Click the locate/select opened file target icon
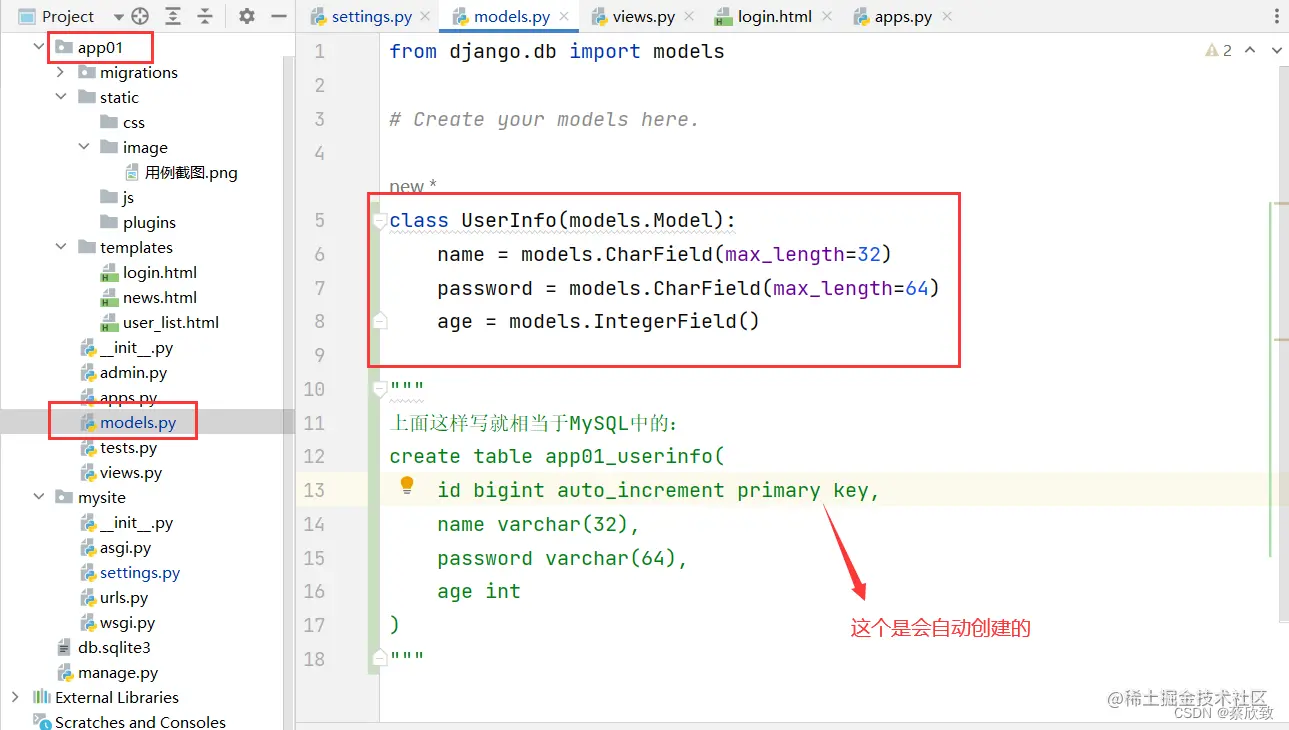Screen dimensions: 1289x730 coord(140,17)
